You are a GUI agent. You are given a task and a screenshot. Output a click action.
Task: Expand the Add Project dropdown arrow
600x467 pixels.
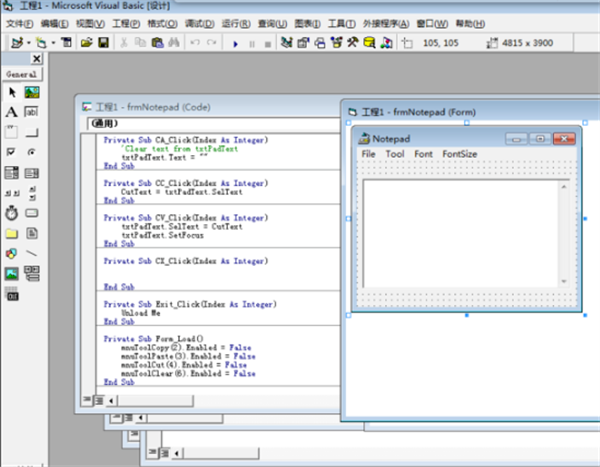pos(27,43)
